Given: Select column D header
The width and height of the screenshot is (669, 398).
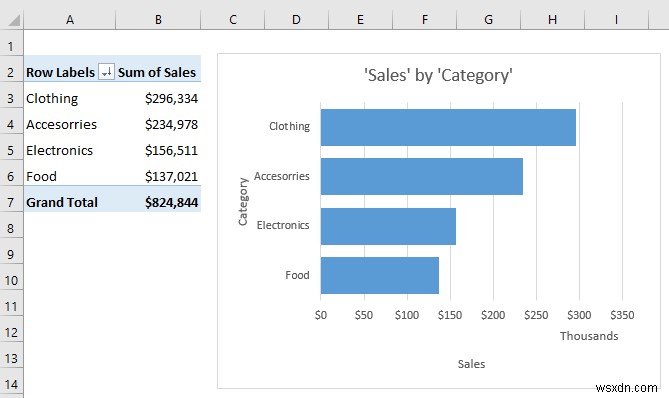Looking at the screenshot, I should [x=296, y=20].
